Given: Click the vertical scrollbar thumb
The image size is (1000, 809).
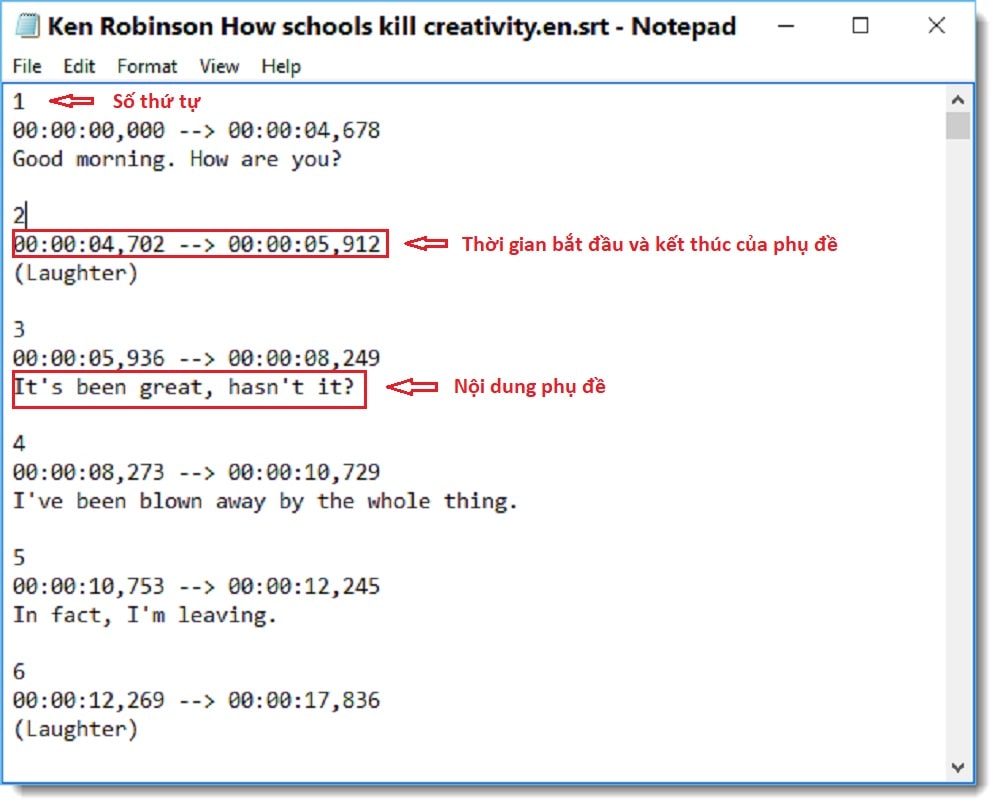Looking at the screenshot, I should point(957,126).
